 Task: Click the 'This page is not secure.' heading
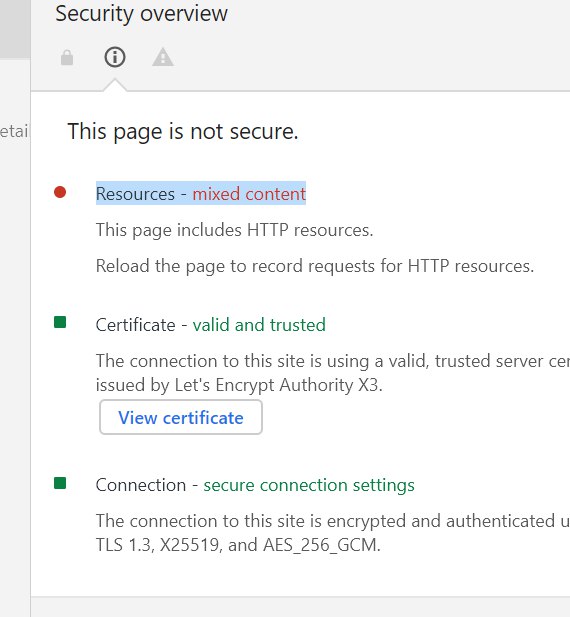point(183,131)
